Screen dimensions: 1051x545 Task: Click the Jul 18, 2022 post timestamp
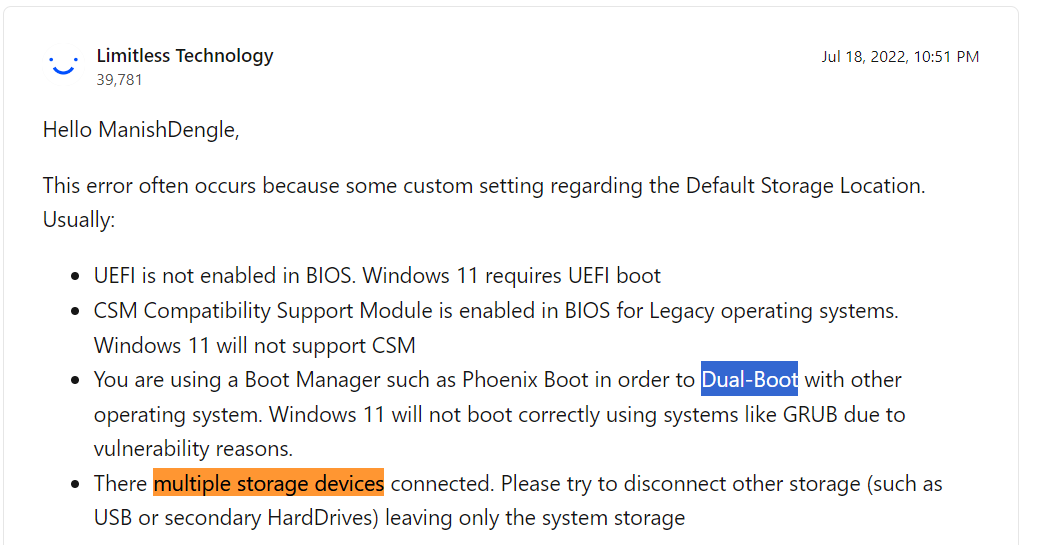900,57
